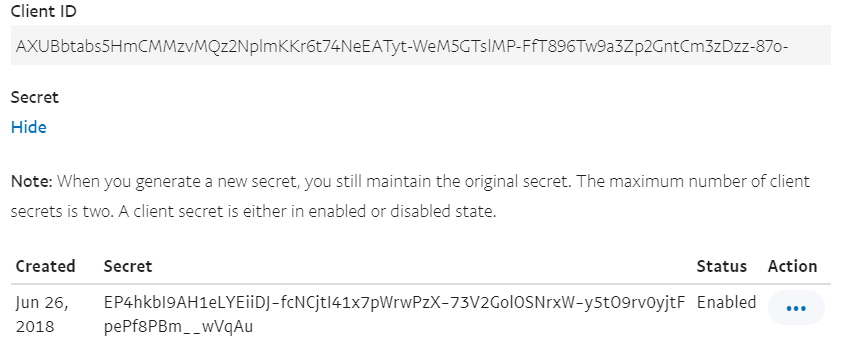The height and width of the screenshot is (360, 841).
Task: Click the phrase When you generate a new secret
Action: pos(179,181)
